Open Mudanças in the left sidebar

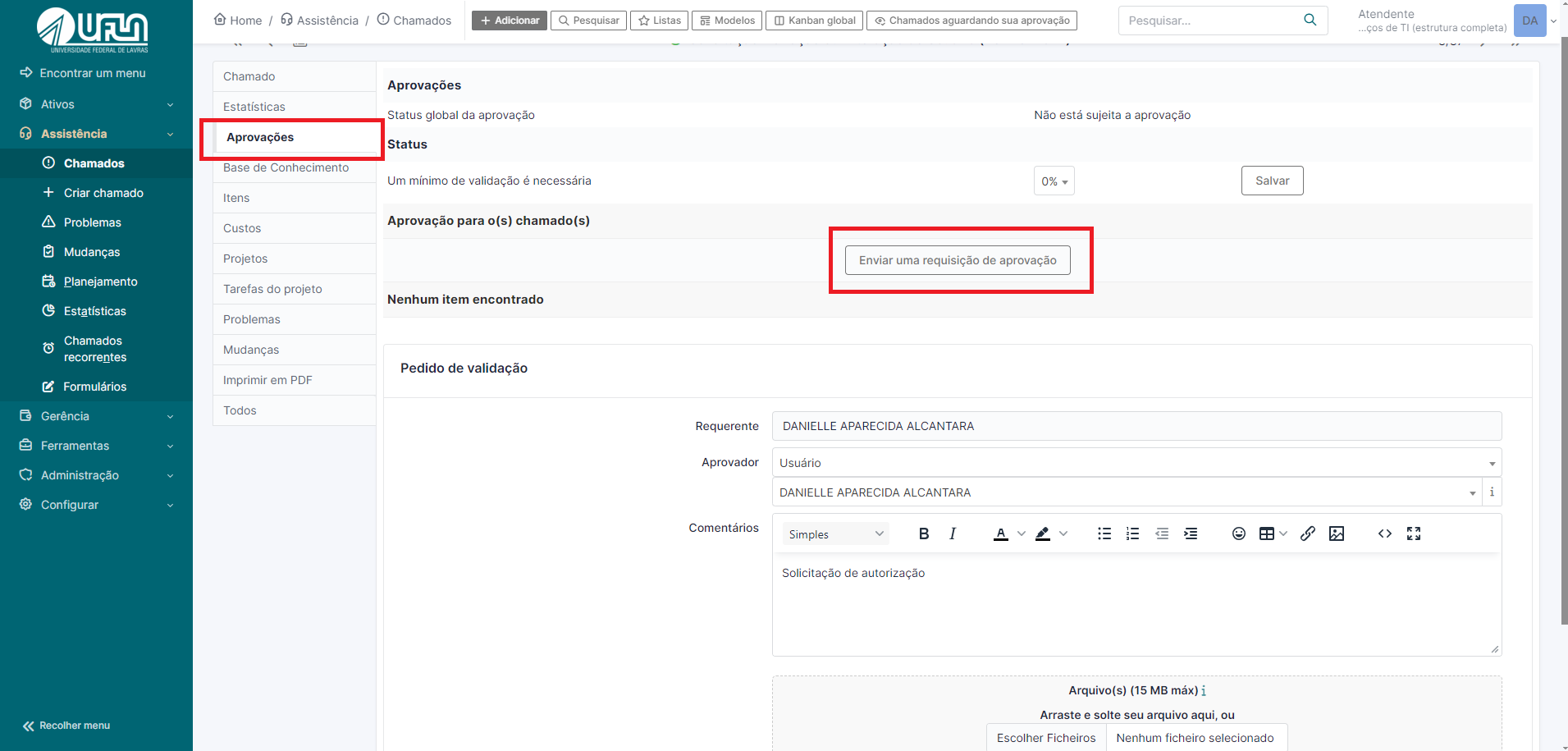click(x=96, y=252)
